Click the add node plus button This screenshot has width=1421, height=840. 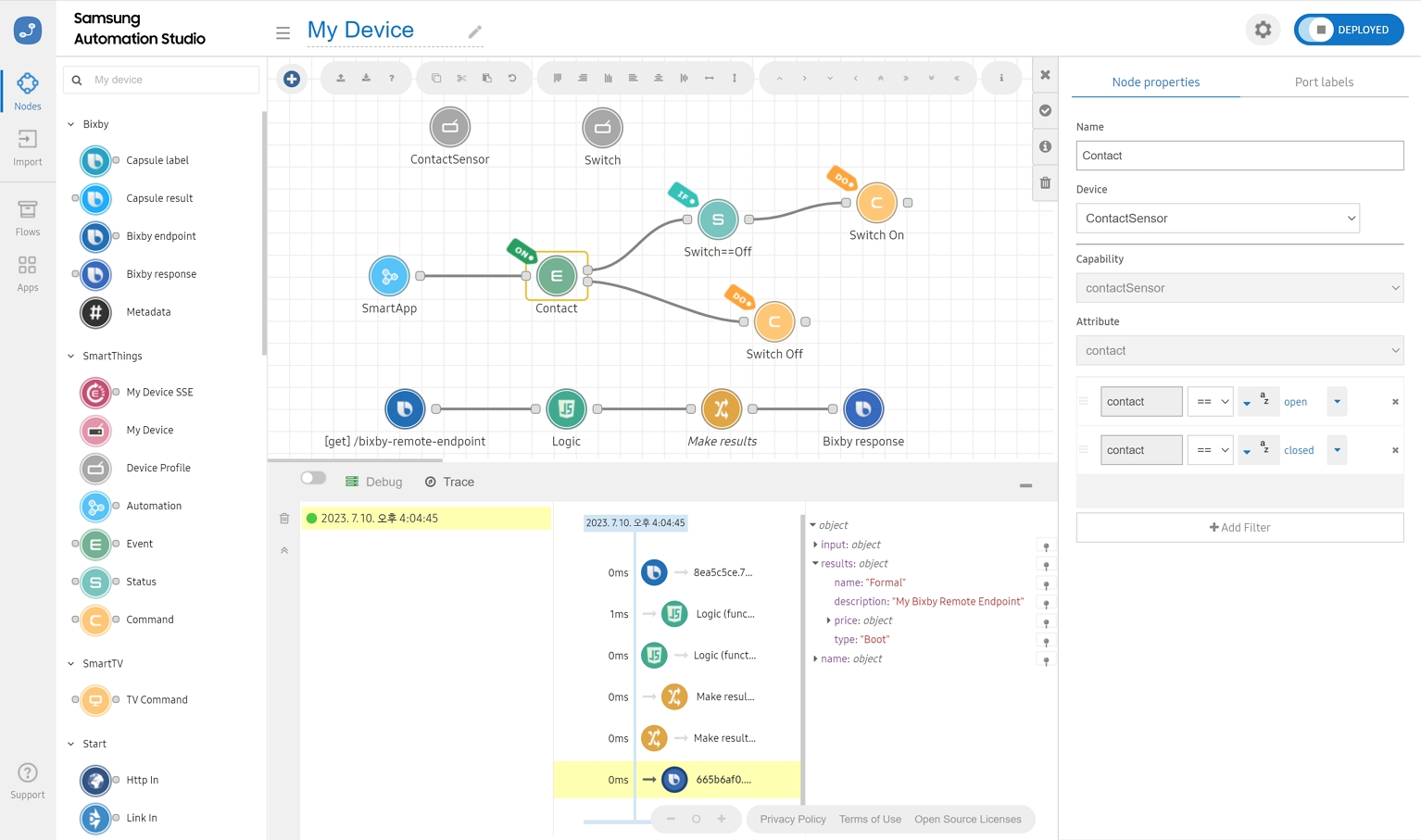[292, 79]
